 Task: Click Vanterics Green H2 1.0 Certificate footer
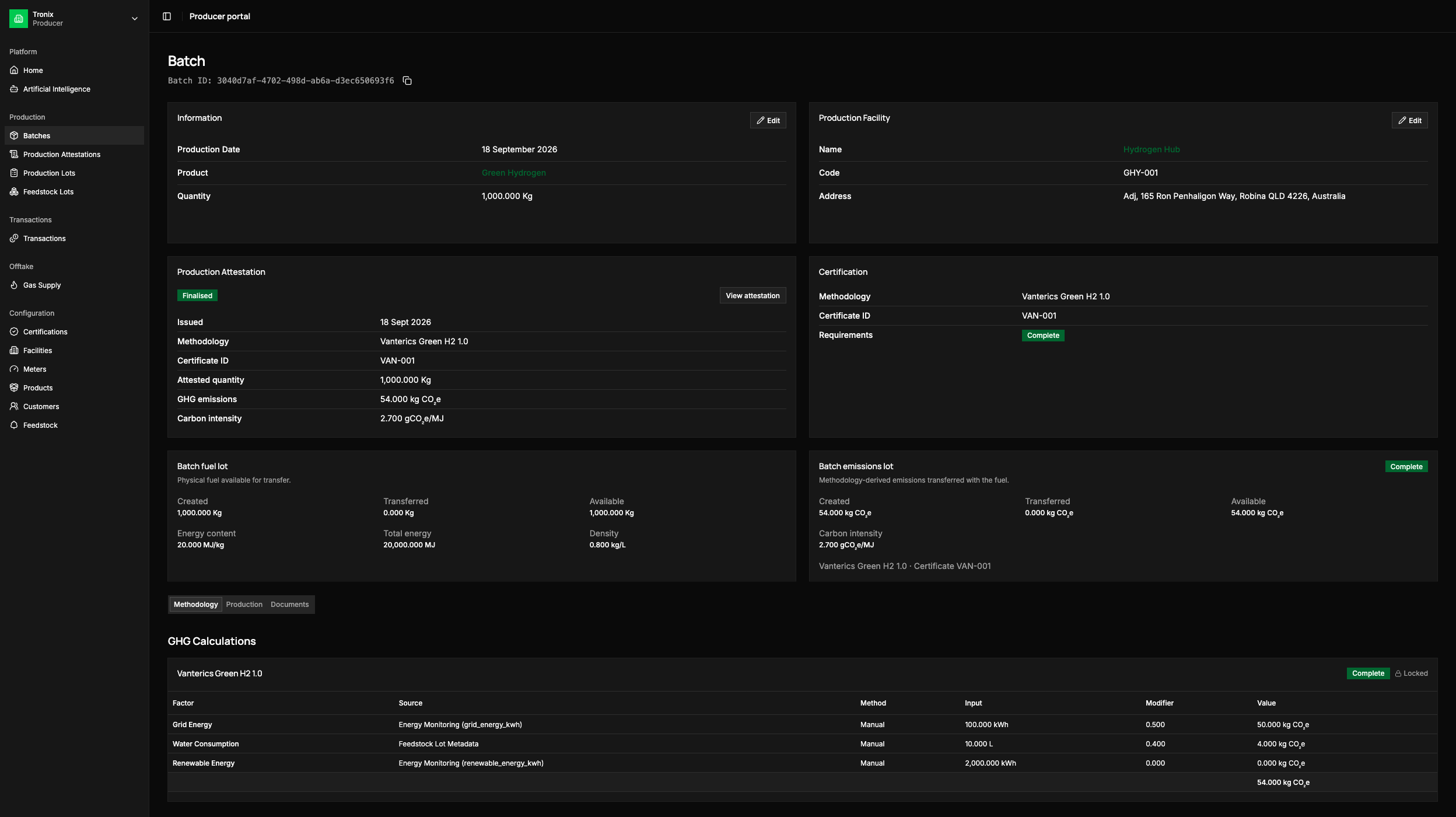pyautogui.click(x=904, y=566)
